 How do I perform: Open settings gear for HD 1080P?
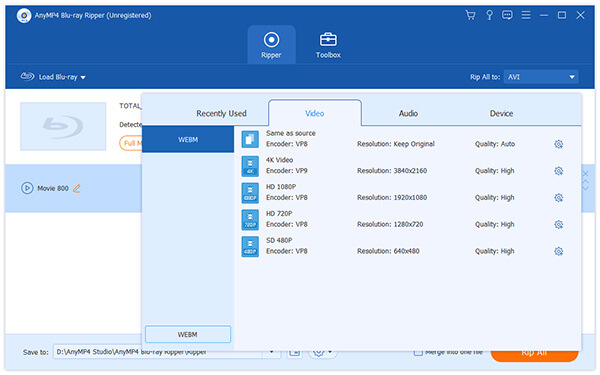click(x=559, y=198)
